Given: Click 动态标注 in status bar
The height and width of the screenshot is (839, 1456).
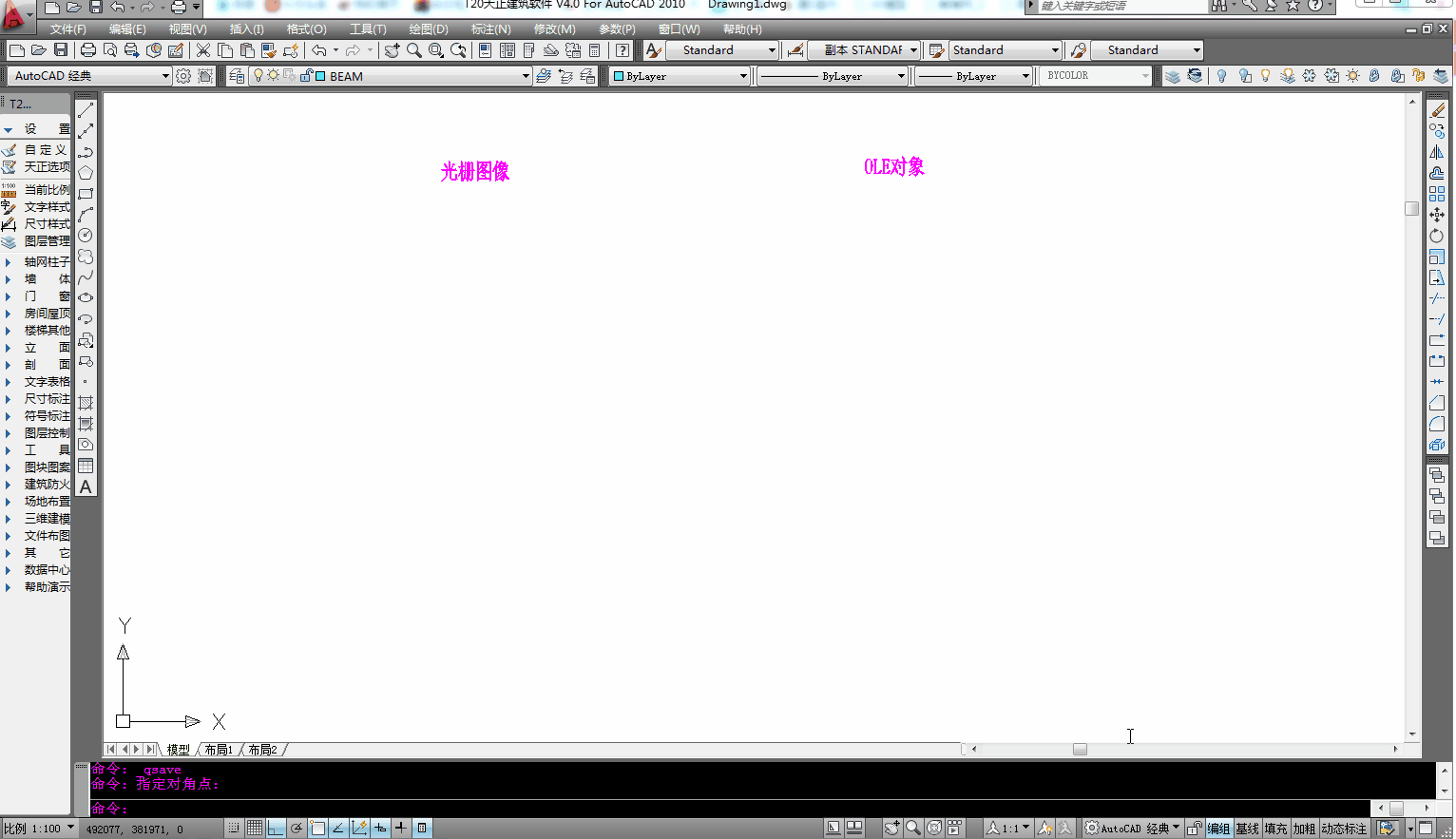Looking at the screenshot, I should pos(1343,829).
